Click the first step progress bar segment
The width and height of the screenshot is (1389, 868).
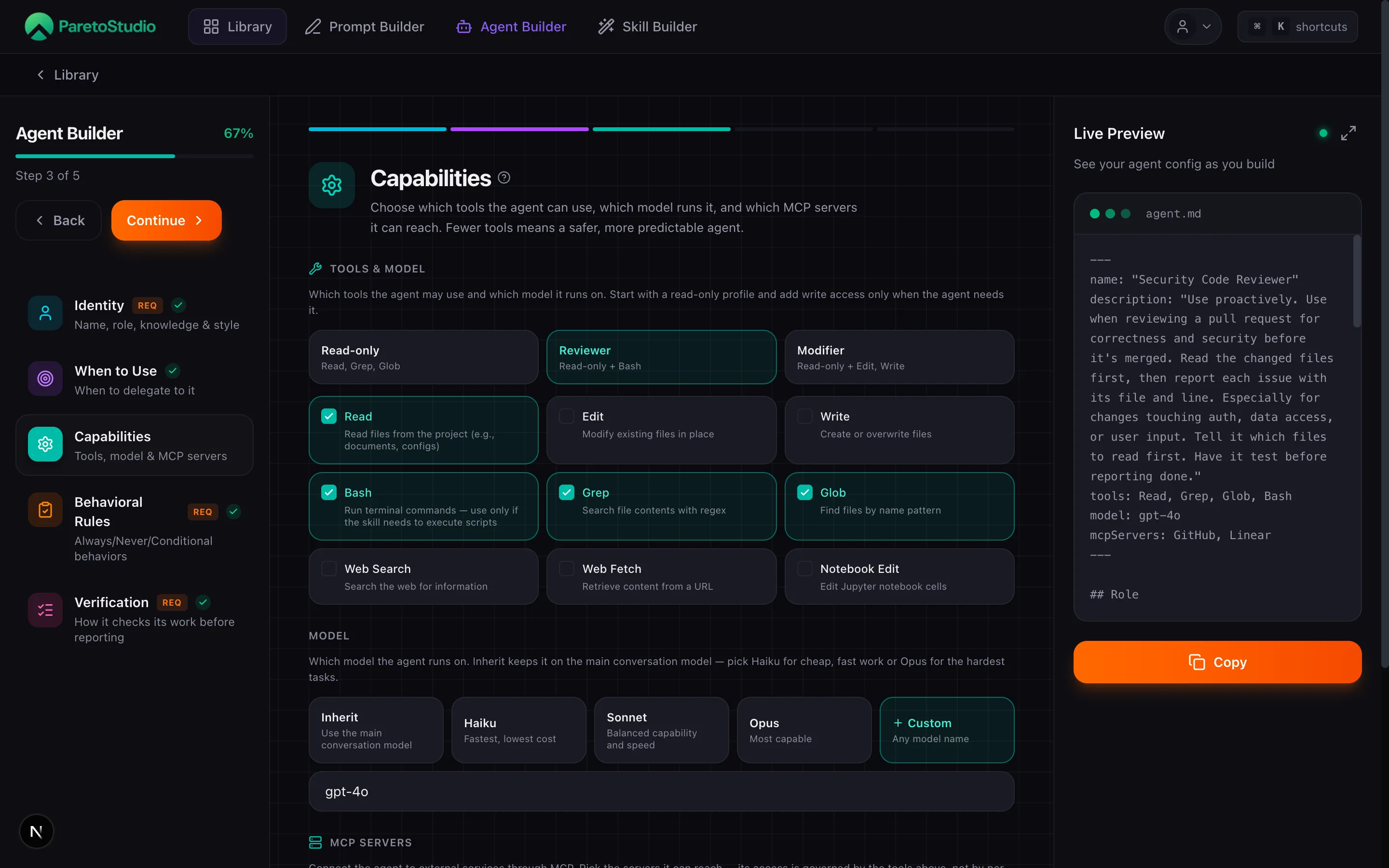coord(378,129)
